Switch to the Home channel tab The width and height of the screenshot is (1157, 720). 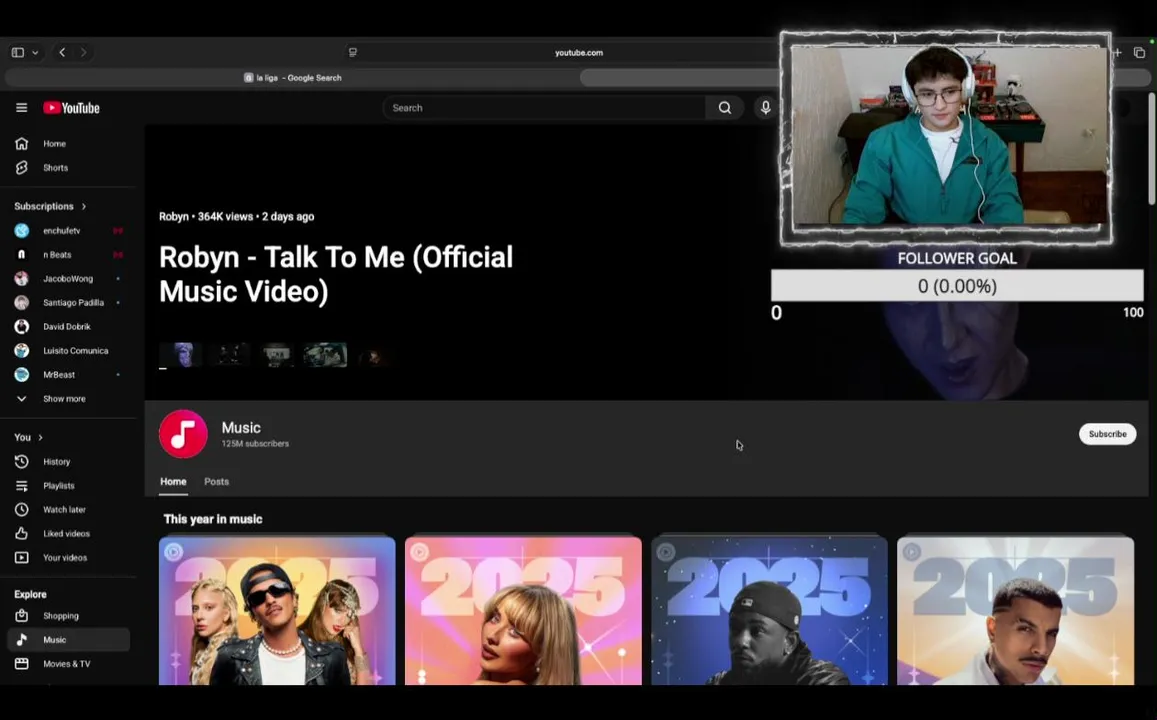(x=173, y=482)
